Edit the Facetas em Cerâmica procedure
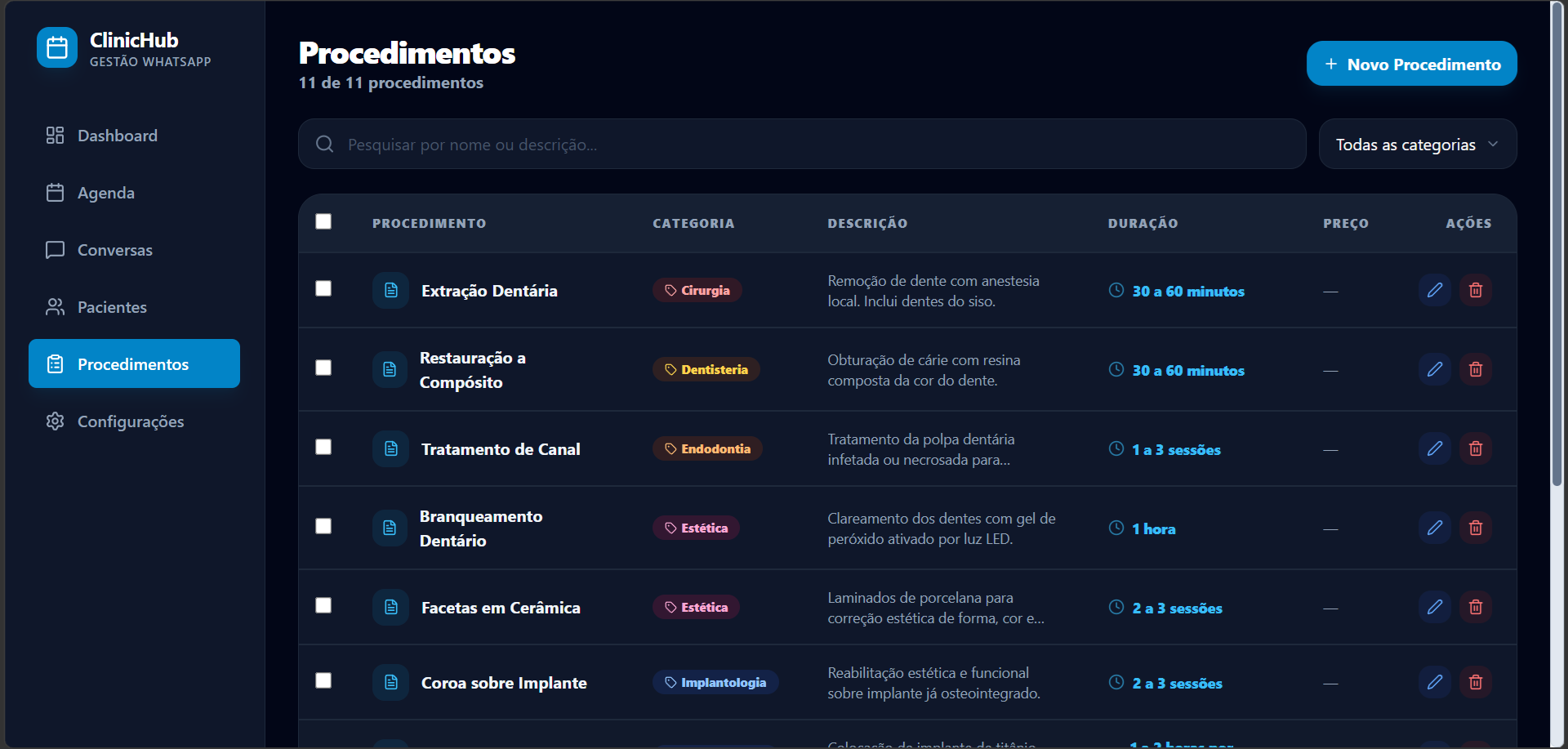The height and width of the screenshot is (749, 1568). click(x=1435, y=607)
